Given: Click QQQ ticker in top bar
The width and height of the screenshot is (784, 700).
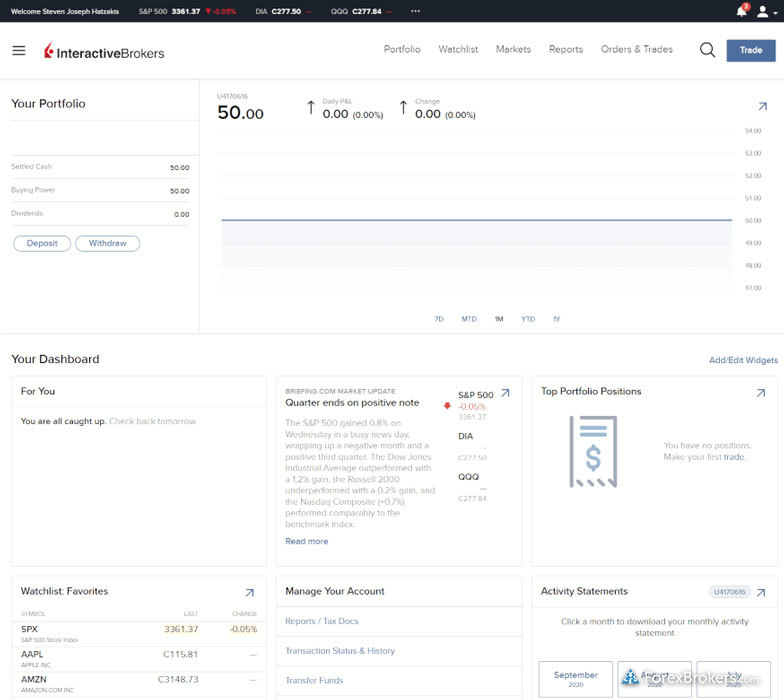Looking at the screenshot, I should click(x=361, y=11).
